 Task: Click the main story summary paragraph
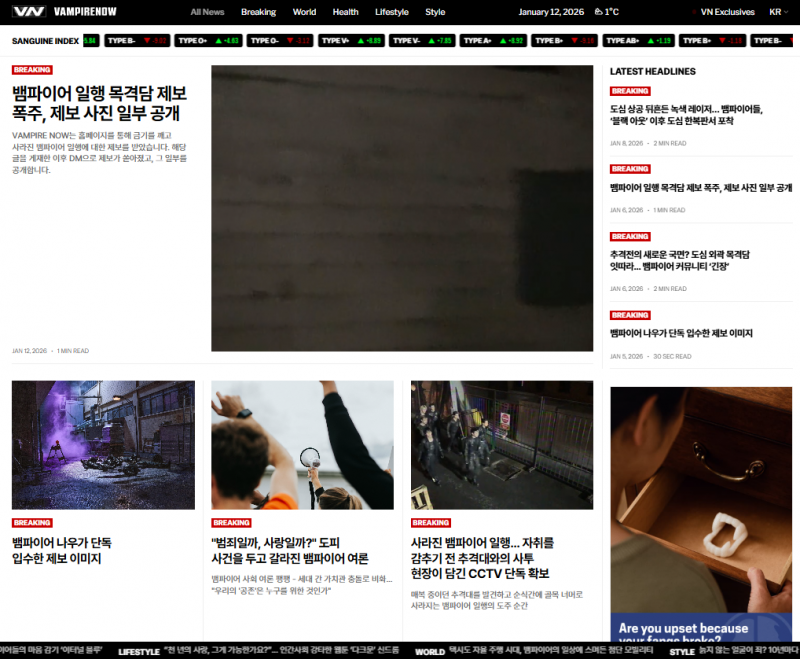(x=99, y=153)
